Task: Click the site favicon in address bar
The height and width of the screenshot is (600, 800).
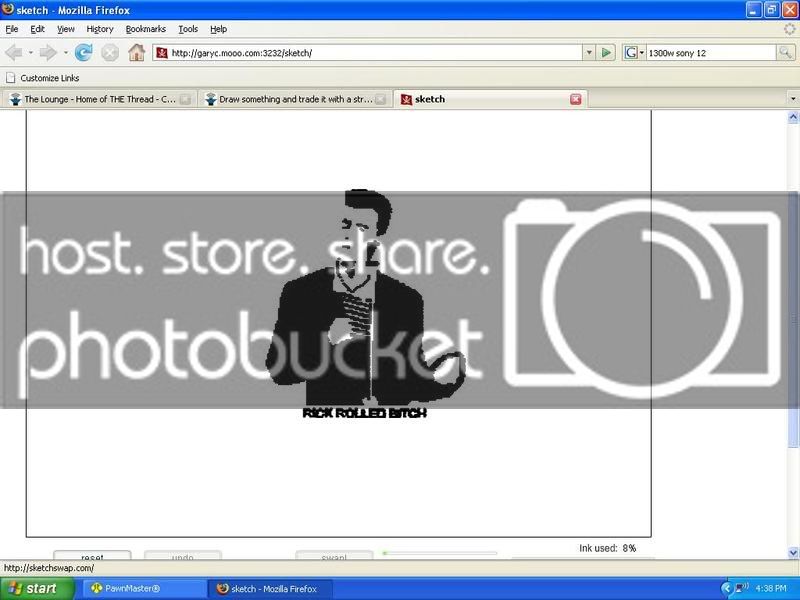Action: click(x=162, y=53)
